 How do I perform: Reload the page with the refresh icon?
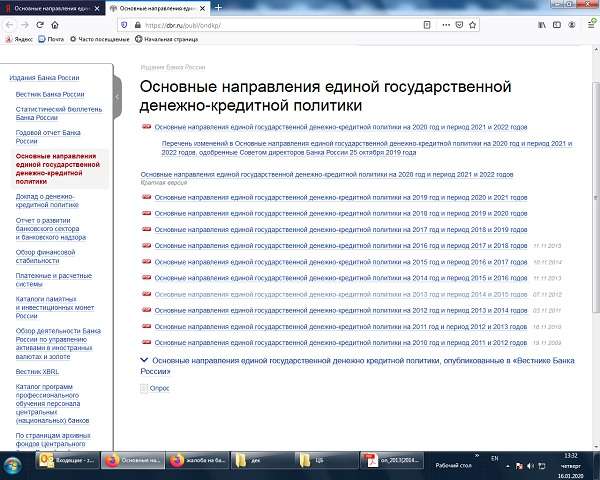[x=40, y=25]
